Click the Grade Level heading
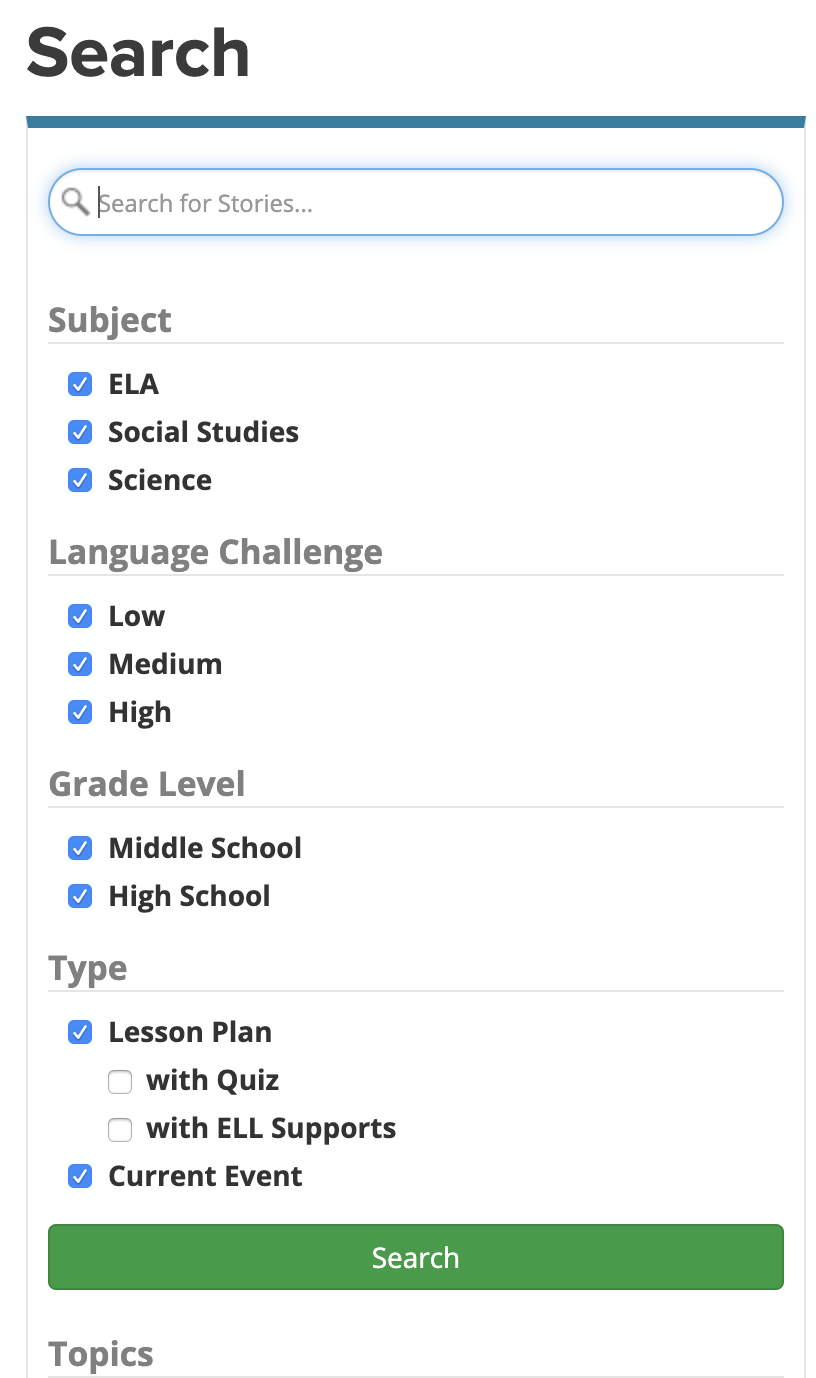 147,784
